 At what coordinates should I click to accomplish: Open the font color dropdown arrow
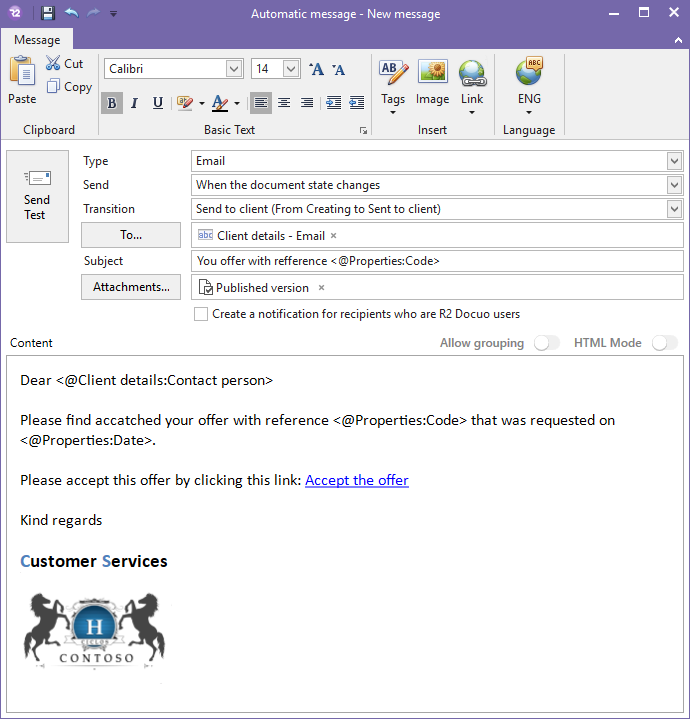pos(237,104)
